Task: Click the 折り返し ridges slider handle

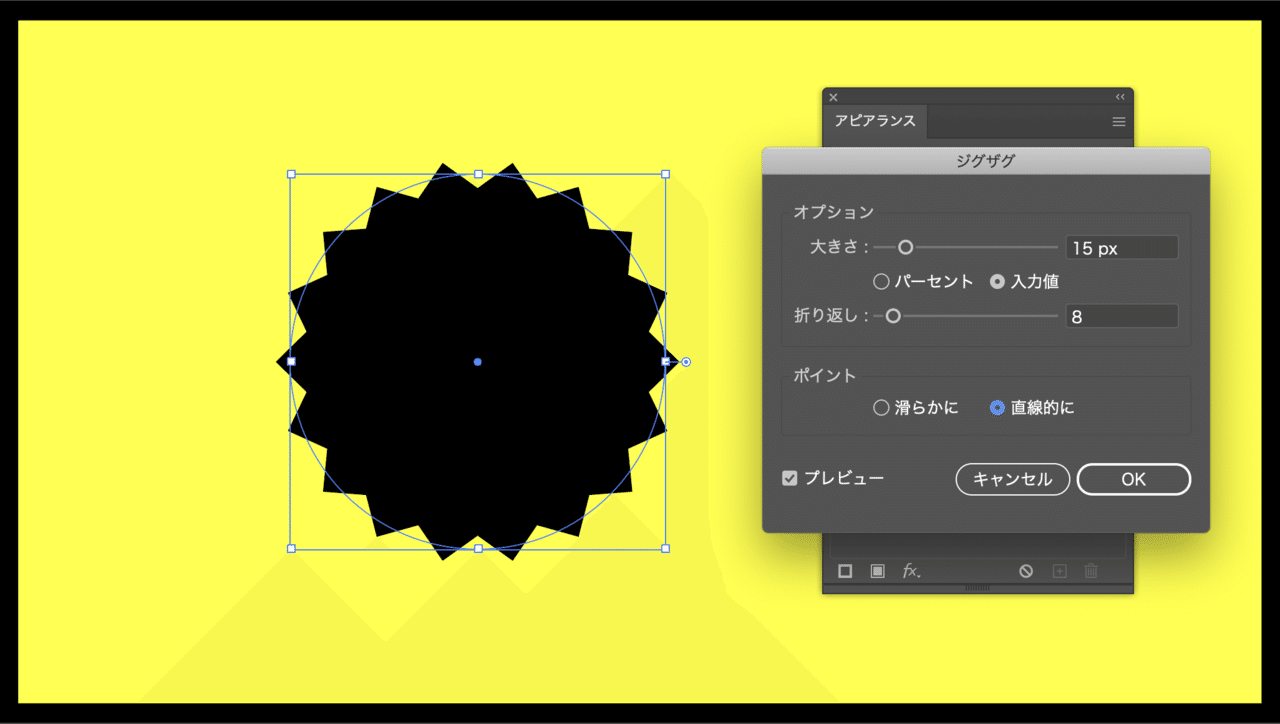Action: point(893,315)
